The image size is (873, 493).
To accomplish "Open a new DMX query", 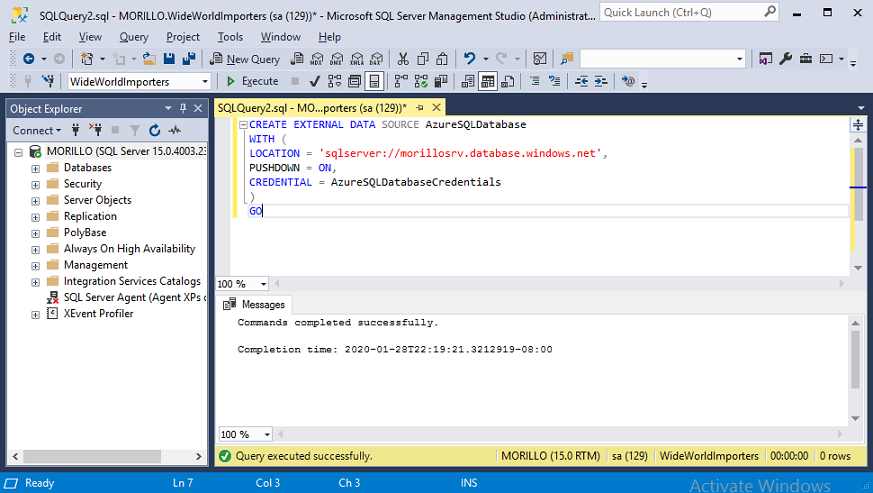I will coord(337,58).
